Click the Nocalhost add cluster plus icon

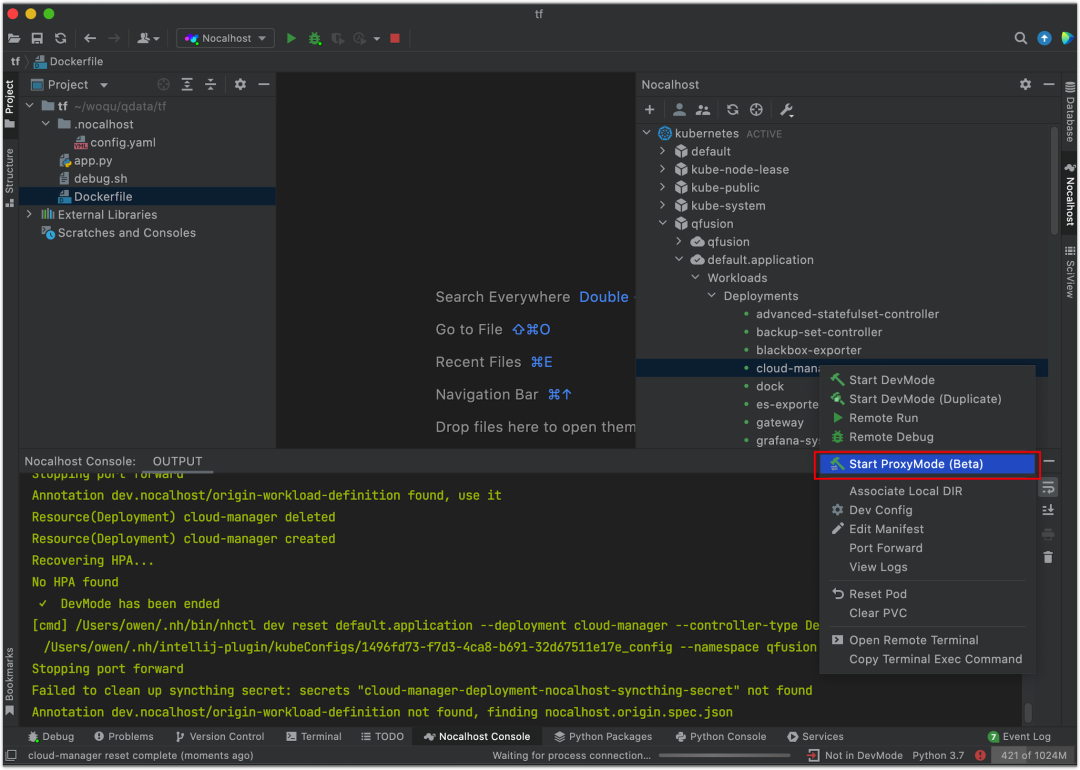pos(650,110)
